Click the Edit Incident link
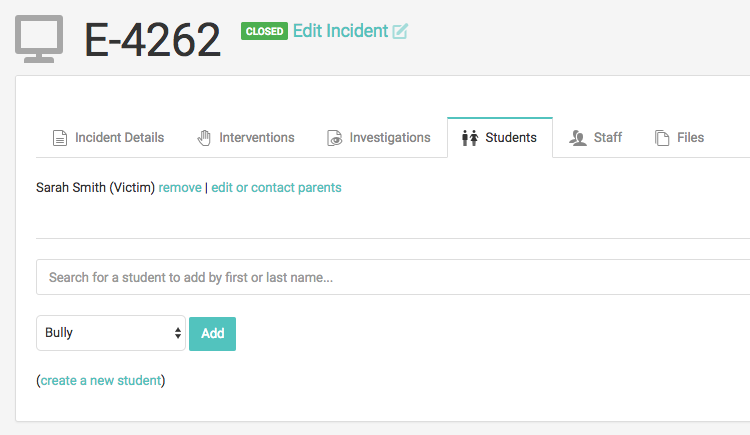 click(341, 31)
